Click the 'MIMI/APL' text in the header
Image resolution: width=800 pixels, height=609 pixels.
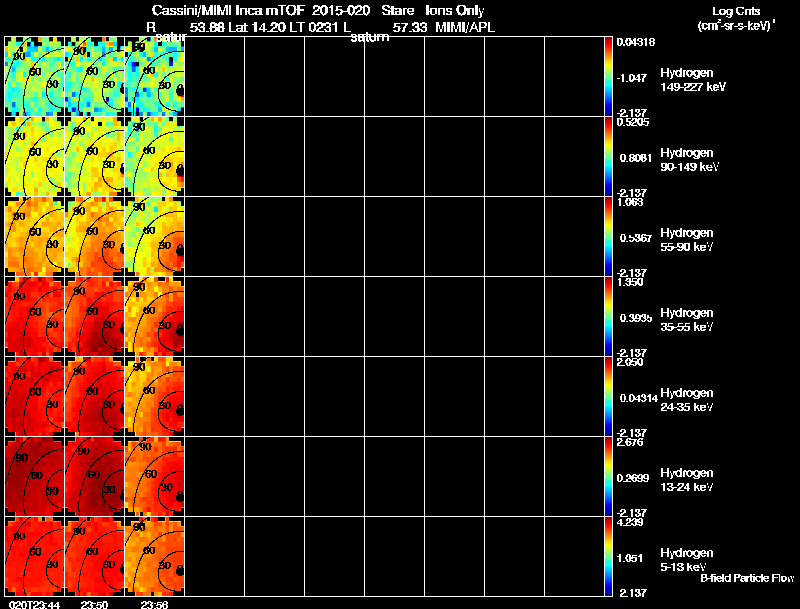(465, 28)
